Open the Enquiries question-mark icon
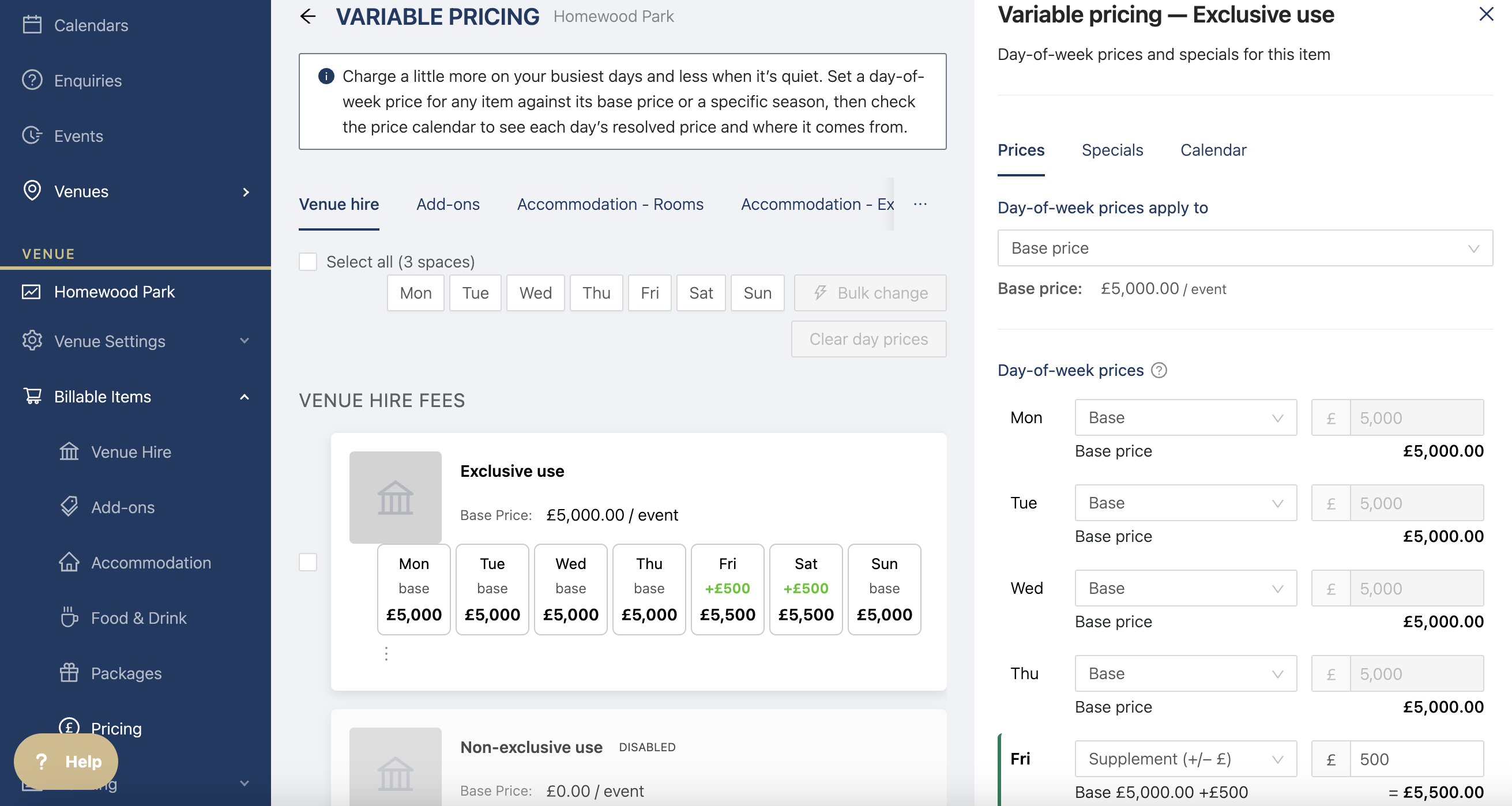Screen dimensions: 1512x806 [x=32, y=80]
